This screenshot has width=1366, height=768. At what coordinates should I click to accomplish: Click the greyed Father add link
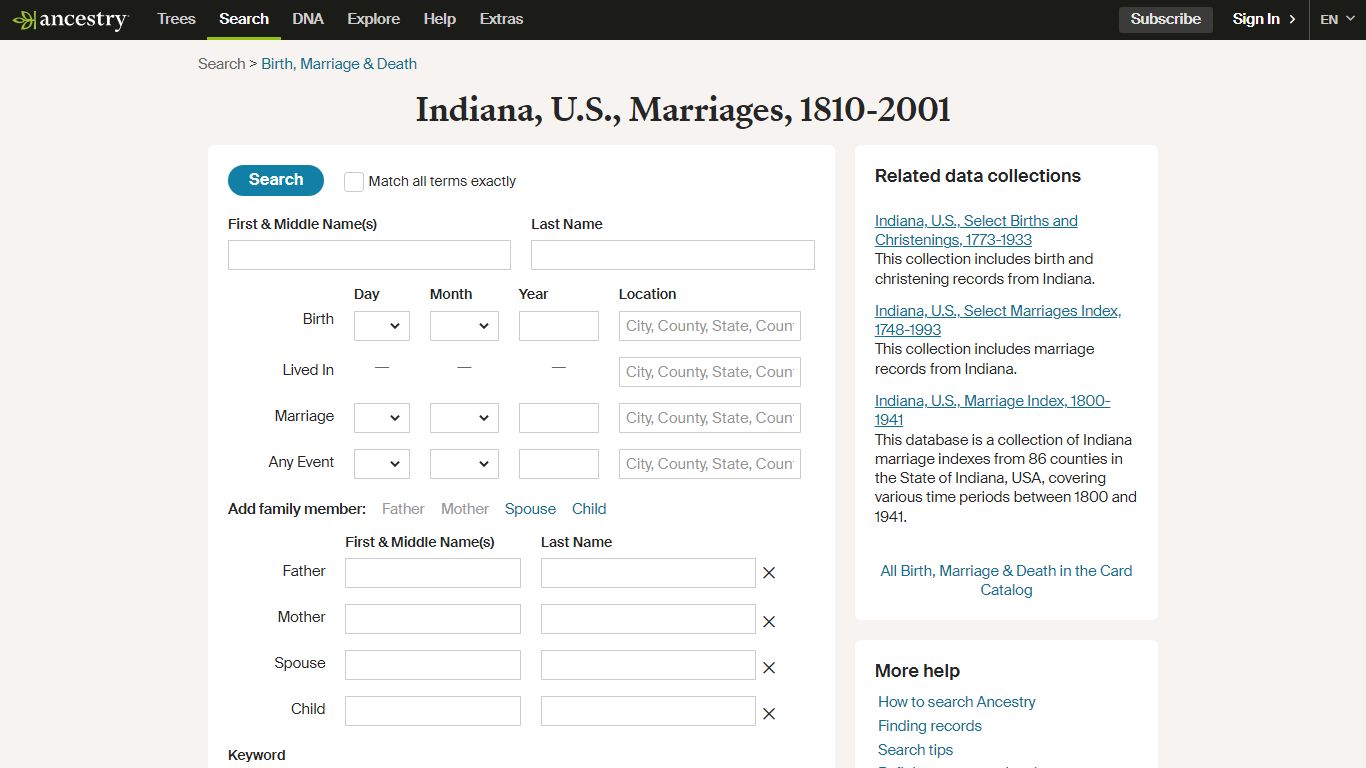403,509
